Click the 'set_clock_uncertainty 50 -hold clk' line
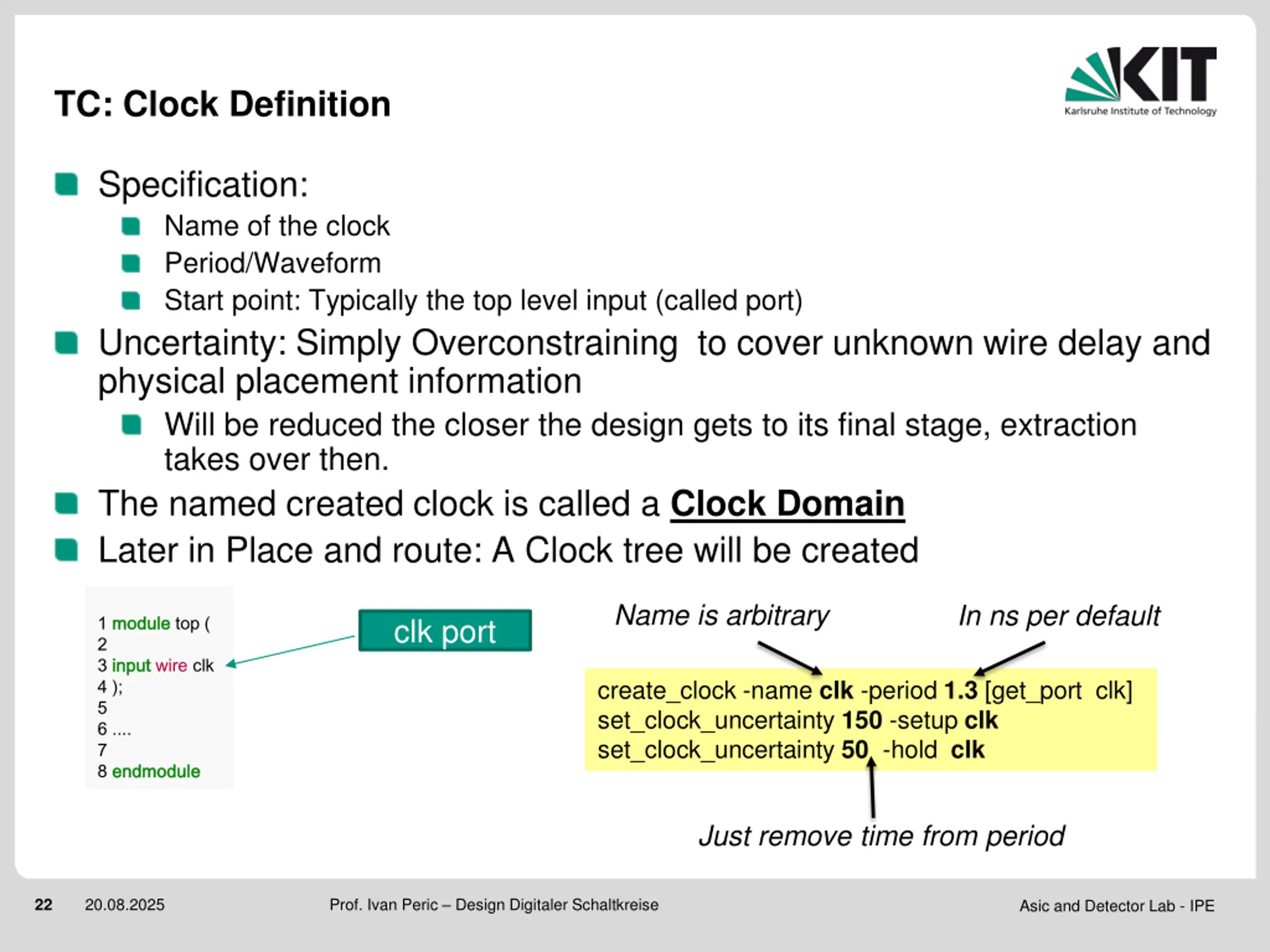Viewport: 1270px width, 952px height. click(x=791, y=751)
